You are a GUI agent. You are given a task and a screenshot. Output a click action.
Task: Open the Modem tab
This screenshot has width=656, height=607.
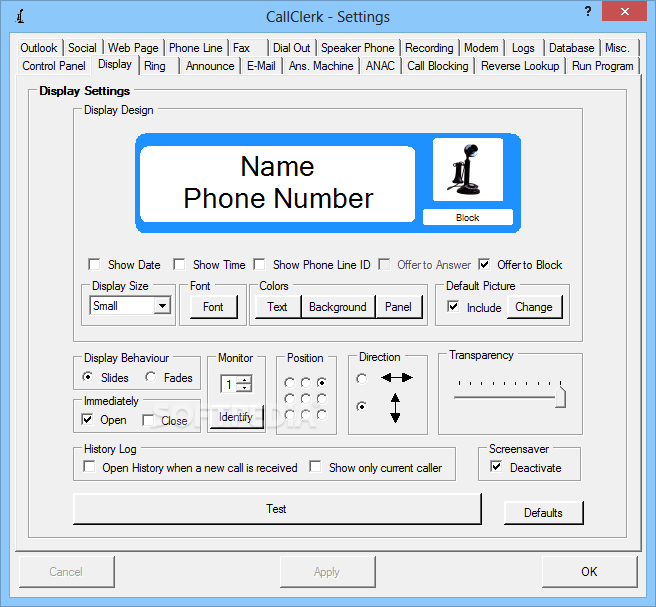pyautogui.click(x=481, y=48)
